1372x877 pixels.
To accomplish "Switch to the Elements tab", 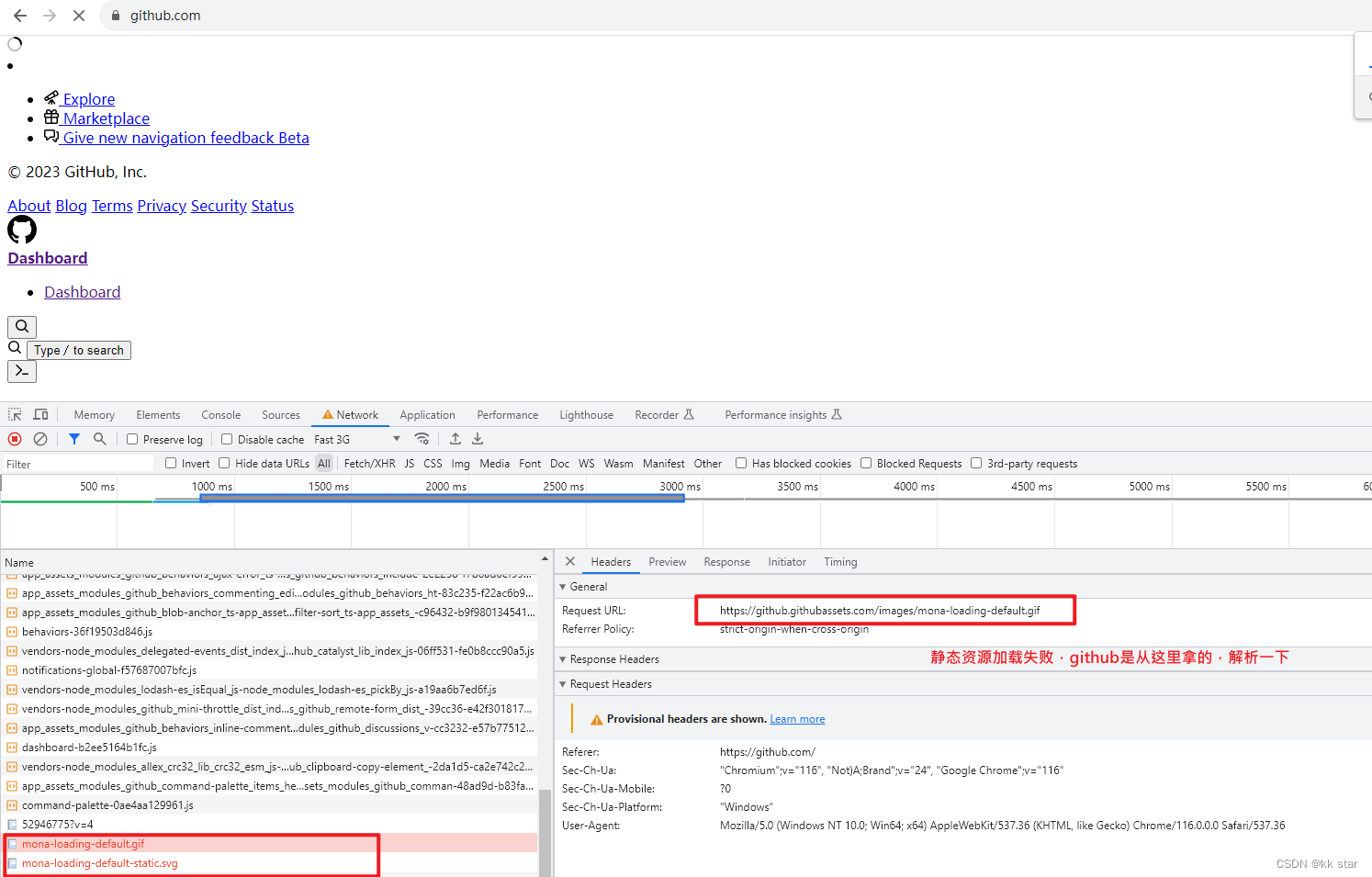I will (x=158, y=415).
